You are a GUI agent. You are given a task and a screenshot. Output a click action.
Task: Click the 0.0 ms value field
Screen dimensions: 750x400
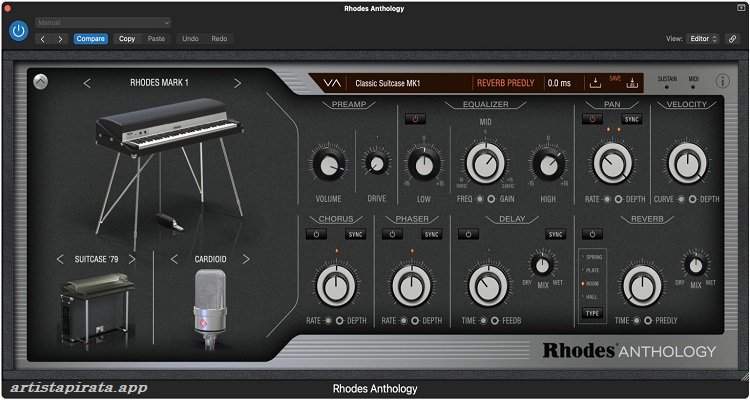[x=559, y=83]
